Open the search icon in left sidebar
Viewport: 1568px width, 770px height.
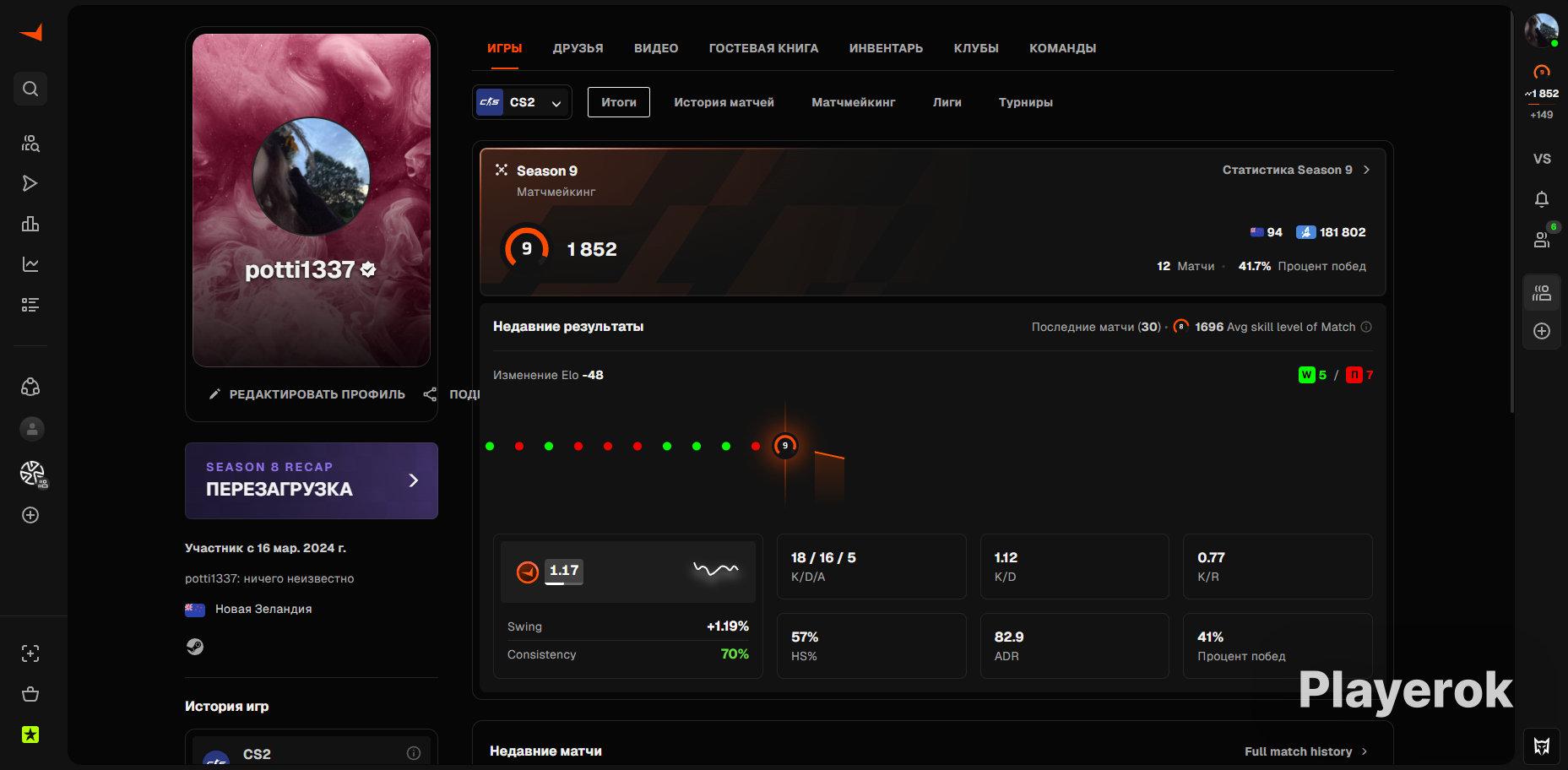pos(30,89)
